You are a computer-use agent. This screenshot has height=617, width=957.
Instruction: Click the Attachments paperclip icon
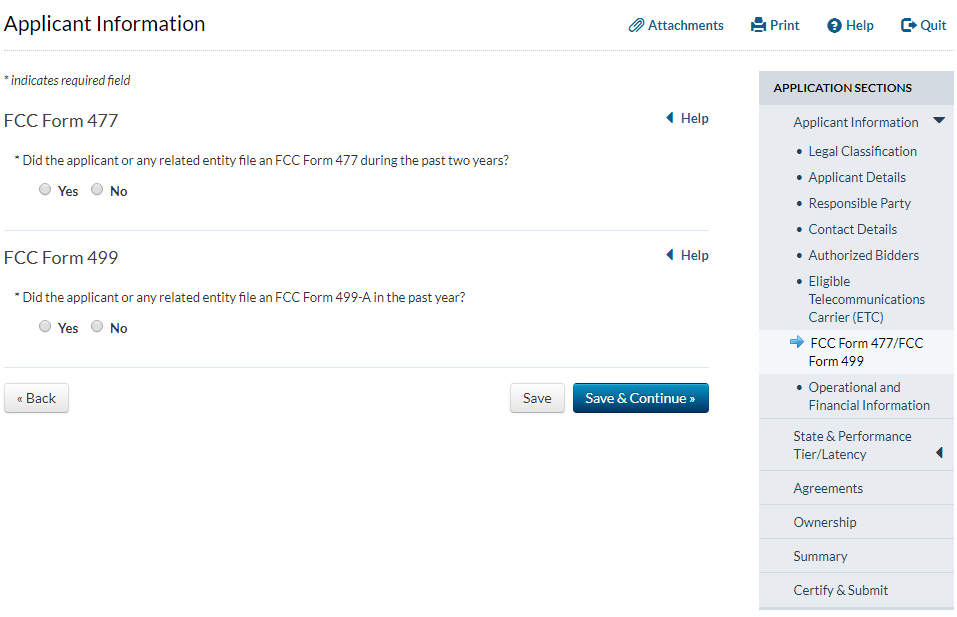coord(636,25)
